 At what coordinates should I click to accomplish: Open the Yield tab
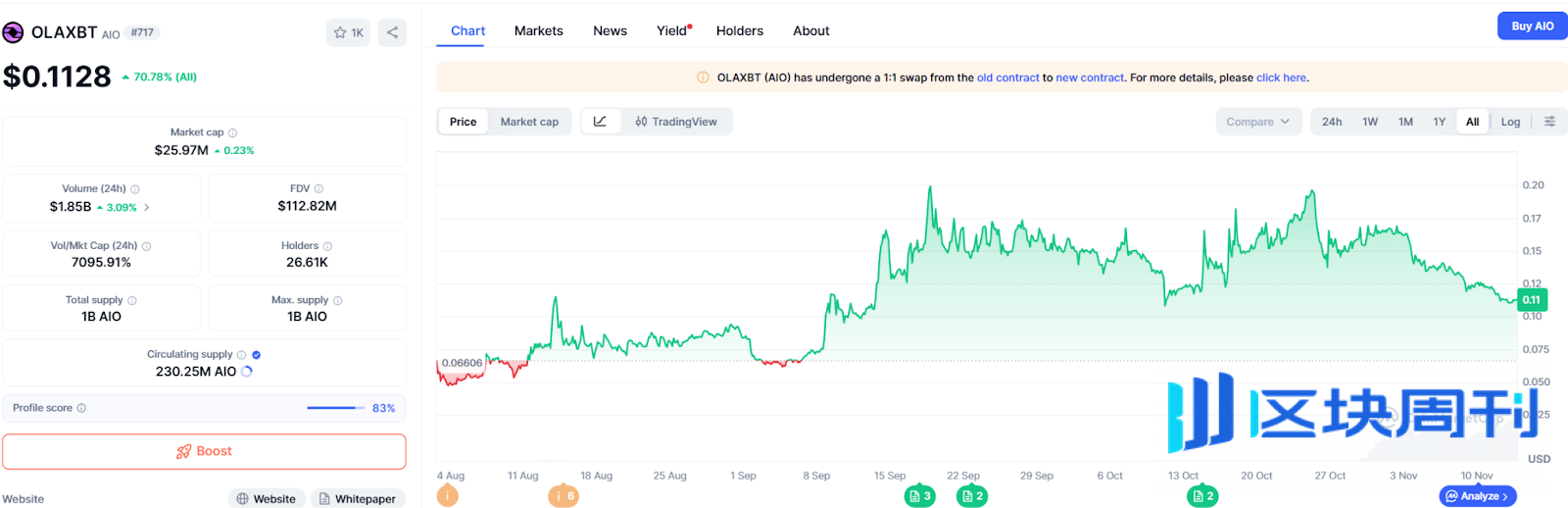click(x=673, y=31)
